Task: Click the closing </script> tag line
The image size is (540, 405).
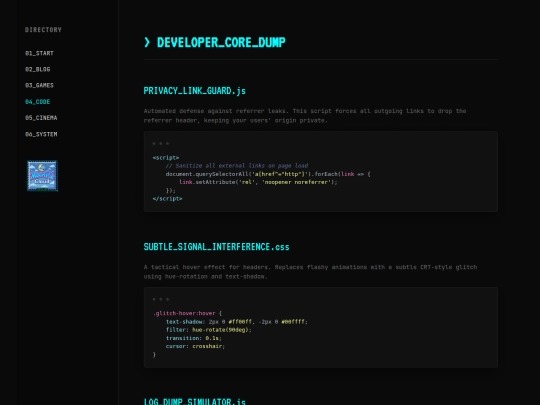Action: point(167,199)
